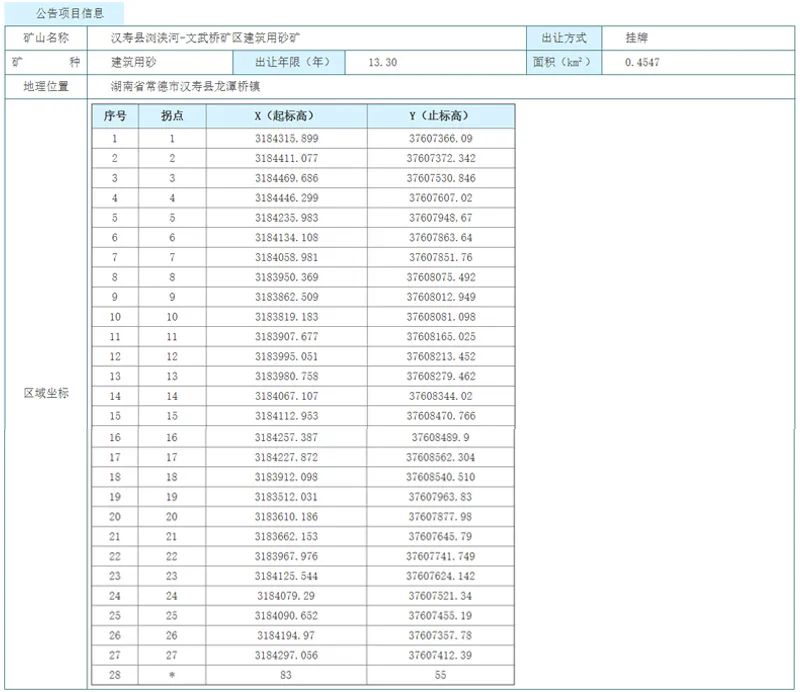
Task: Click the Y value 37608489.9
Action: tap(441, 437)
